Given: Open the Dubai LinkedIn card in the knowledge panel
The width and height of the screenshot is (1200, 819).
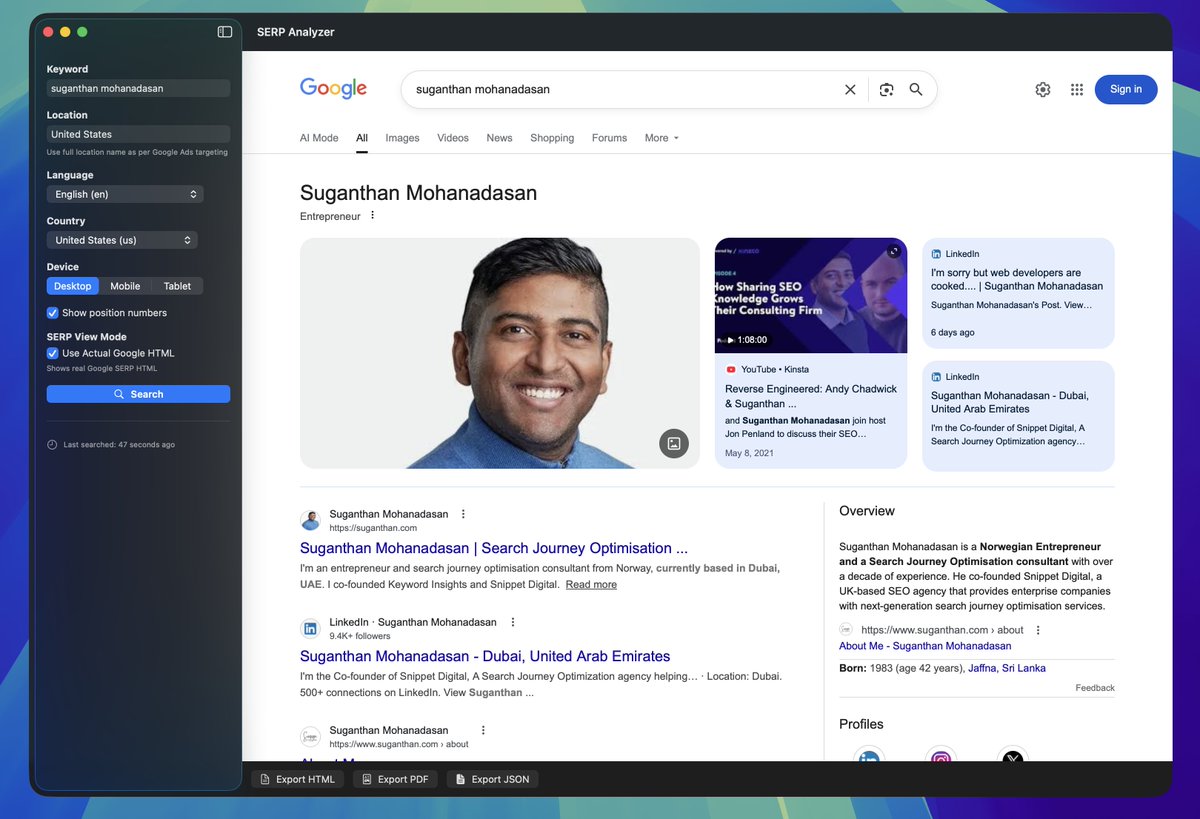Looking at the screenshot, I should [1018, 416].
